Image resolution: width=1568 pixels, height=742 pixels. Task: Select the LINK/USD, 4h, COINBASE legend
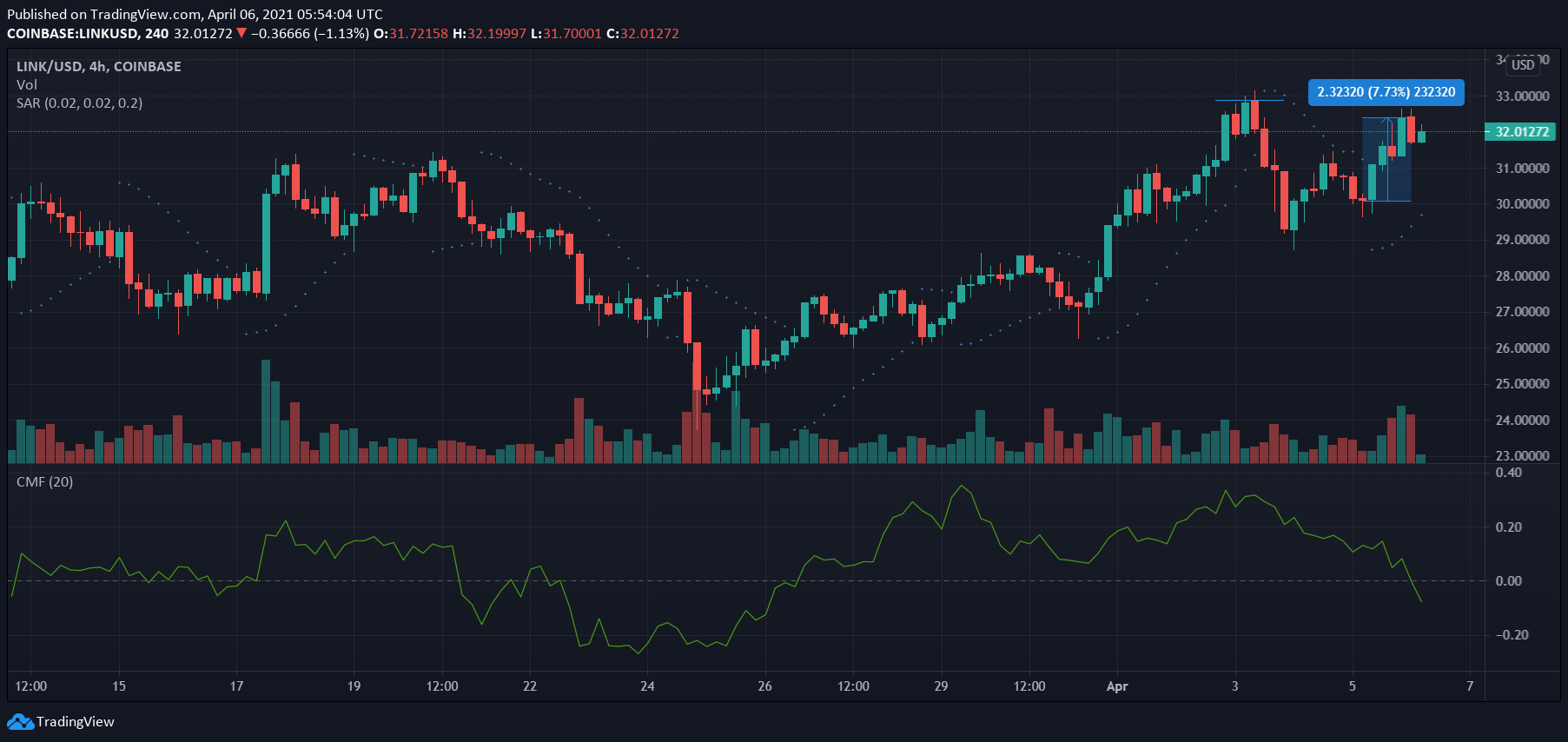pyautogui.click(x=99, y=67)
